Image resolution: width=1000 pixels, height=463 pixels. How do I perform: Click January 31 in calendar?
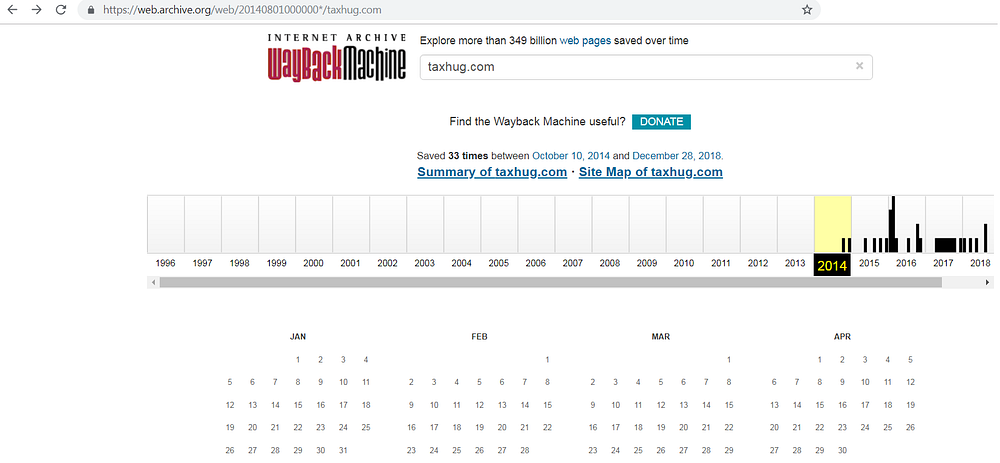click(x=343, y=450)
